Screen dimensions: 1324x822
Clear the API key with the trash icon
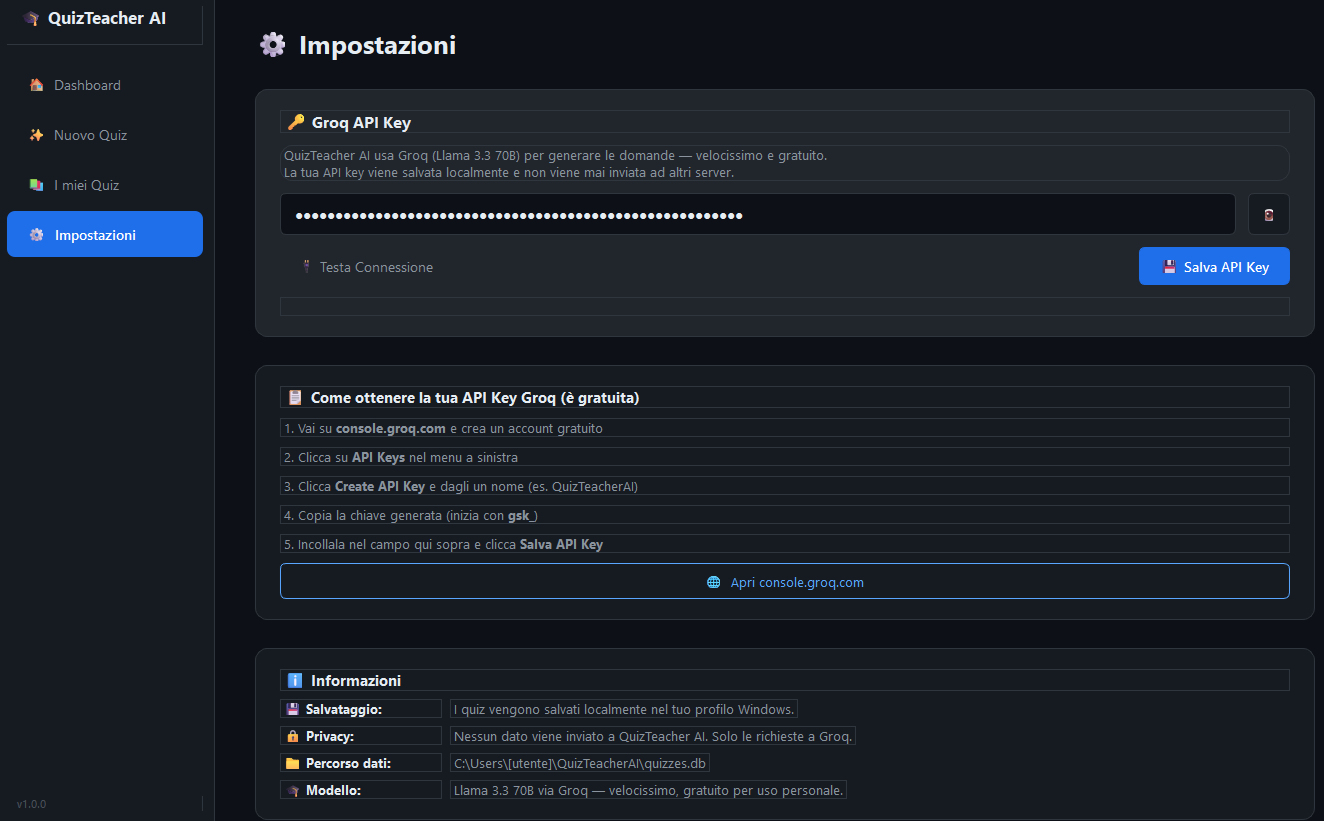click(x=1269, y=214)
